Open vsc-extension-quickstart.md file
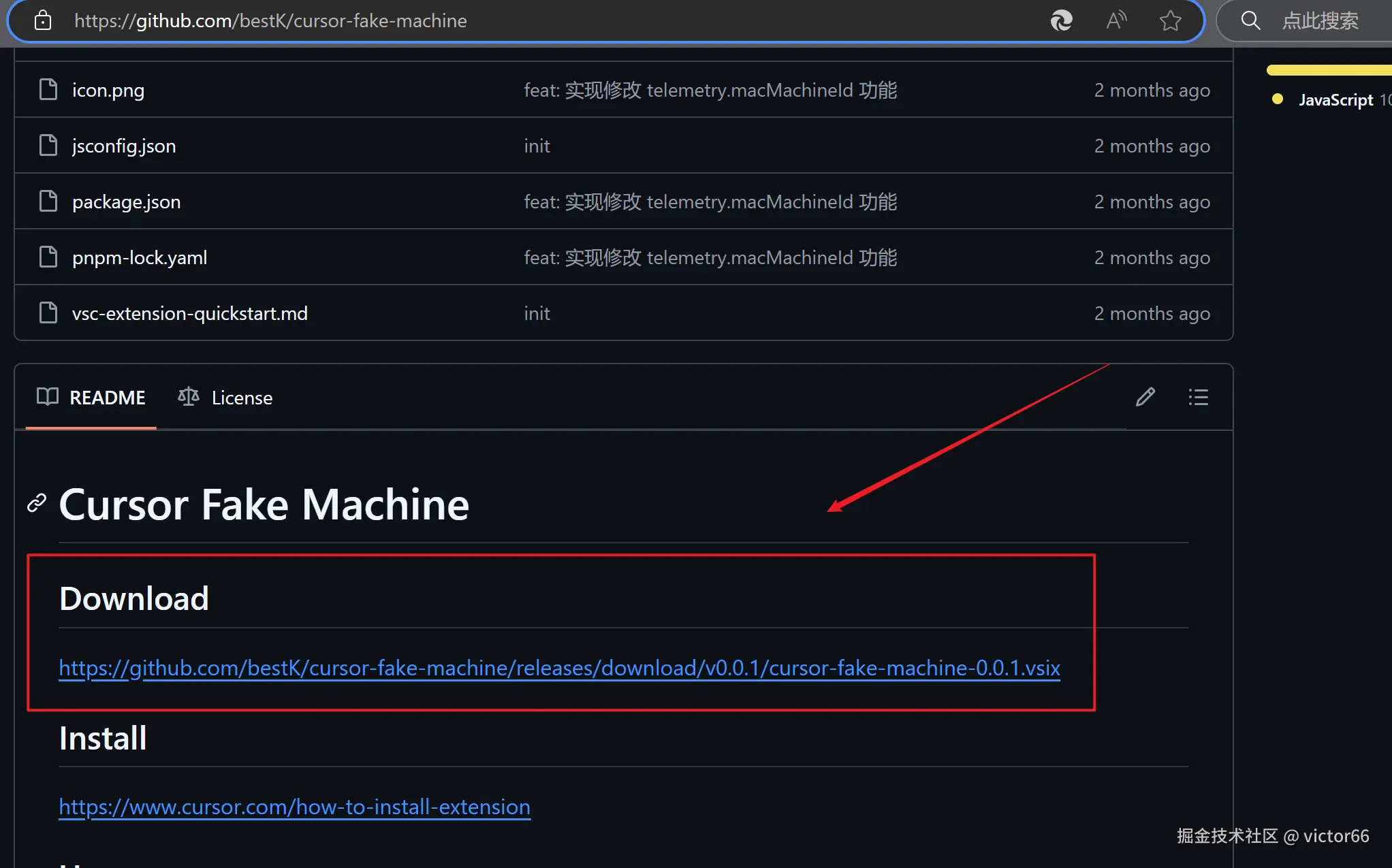1392x868 pixels. point(190,314)
